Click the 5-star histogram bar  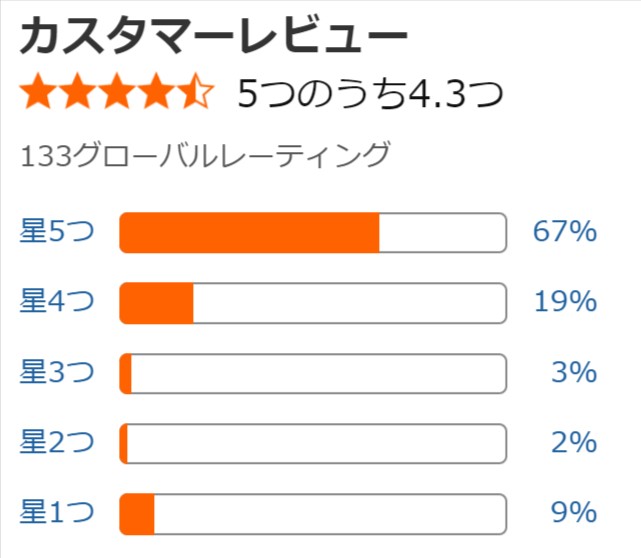pos(313,233)
